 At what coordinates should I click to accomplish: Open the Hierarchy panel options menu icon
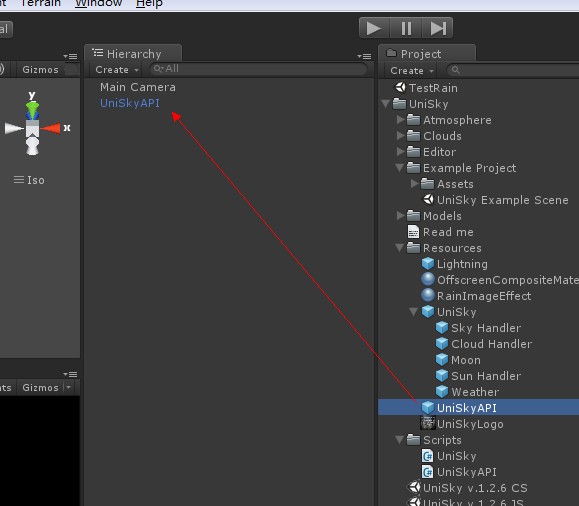pos(364,56)
